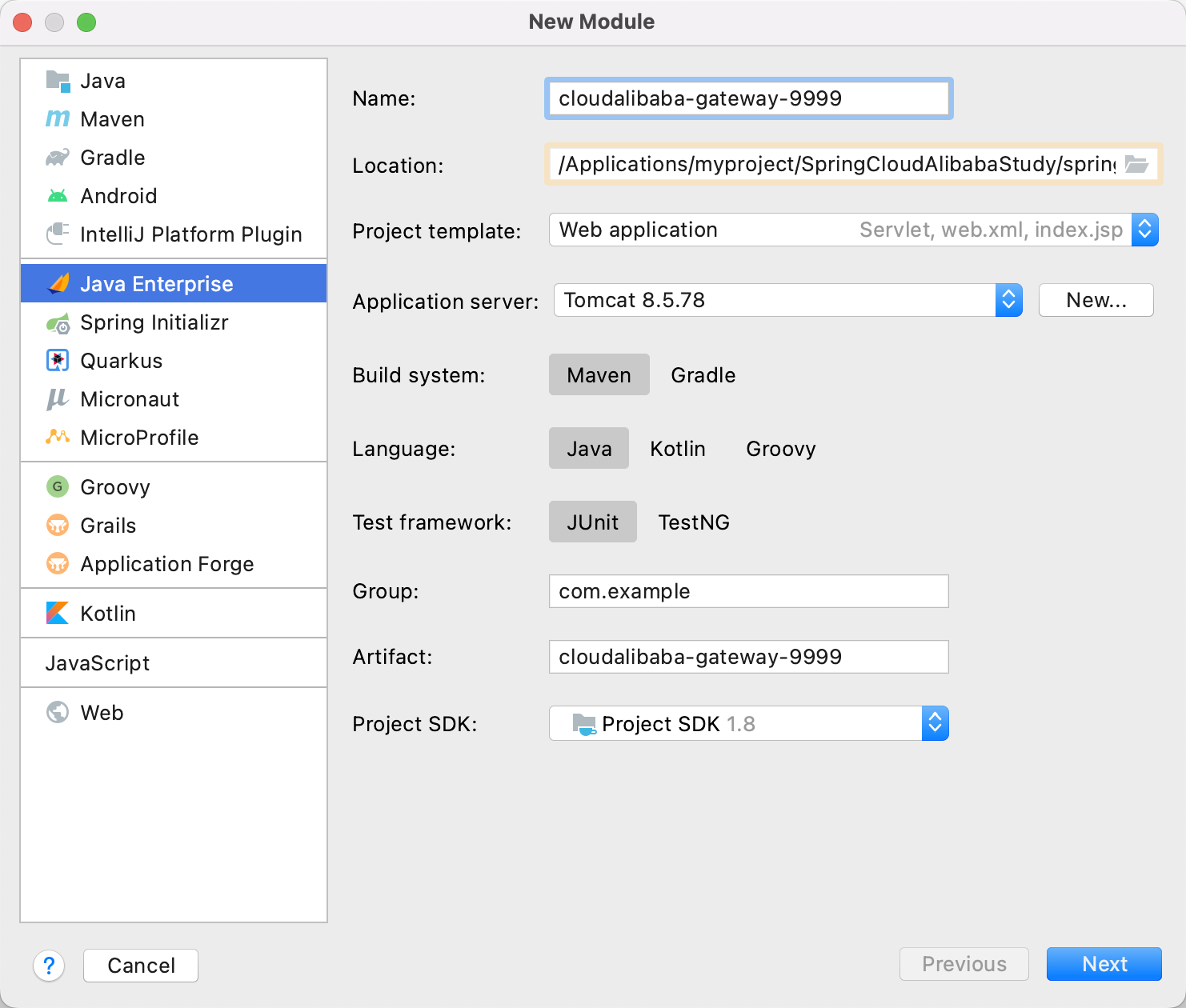Screen dimensions: 1186x1008
Task: Select Maven as the build system
Action: [599, 375]
